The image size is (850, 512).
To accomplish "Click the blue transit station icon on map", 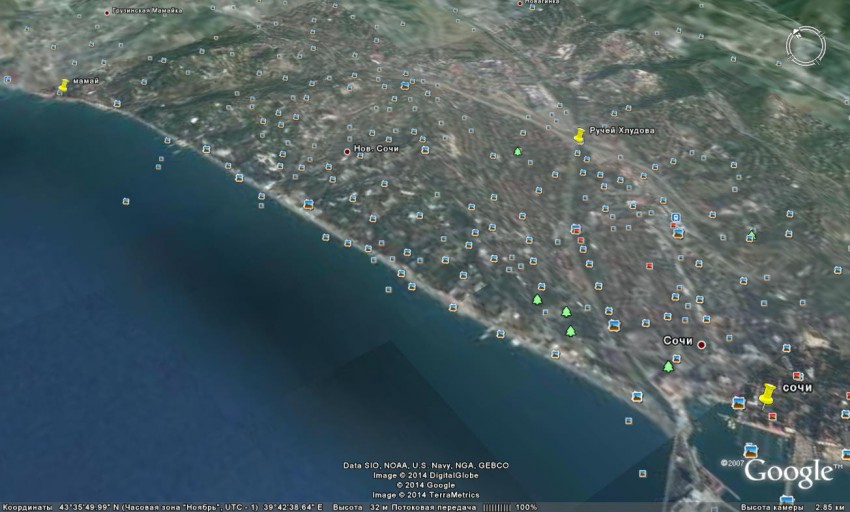I will coord(675,216).
